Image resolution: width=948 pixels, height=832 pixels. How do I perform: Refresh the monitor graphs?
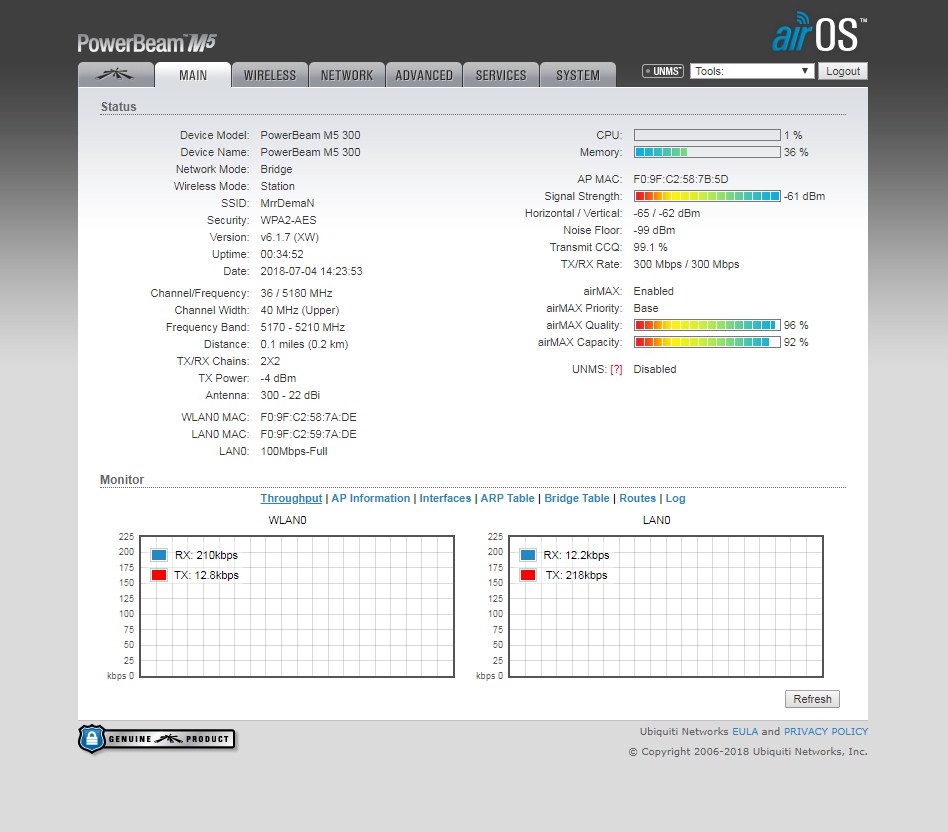point(812,699)
